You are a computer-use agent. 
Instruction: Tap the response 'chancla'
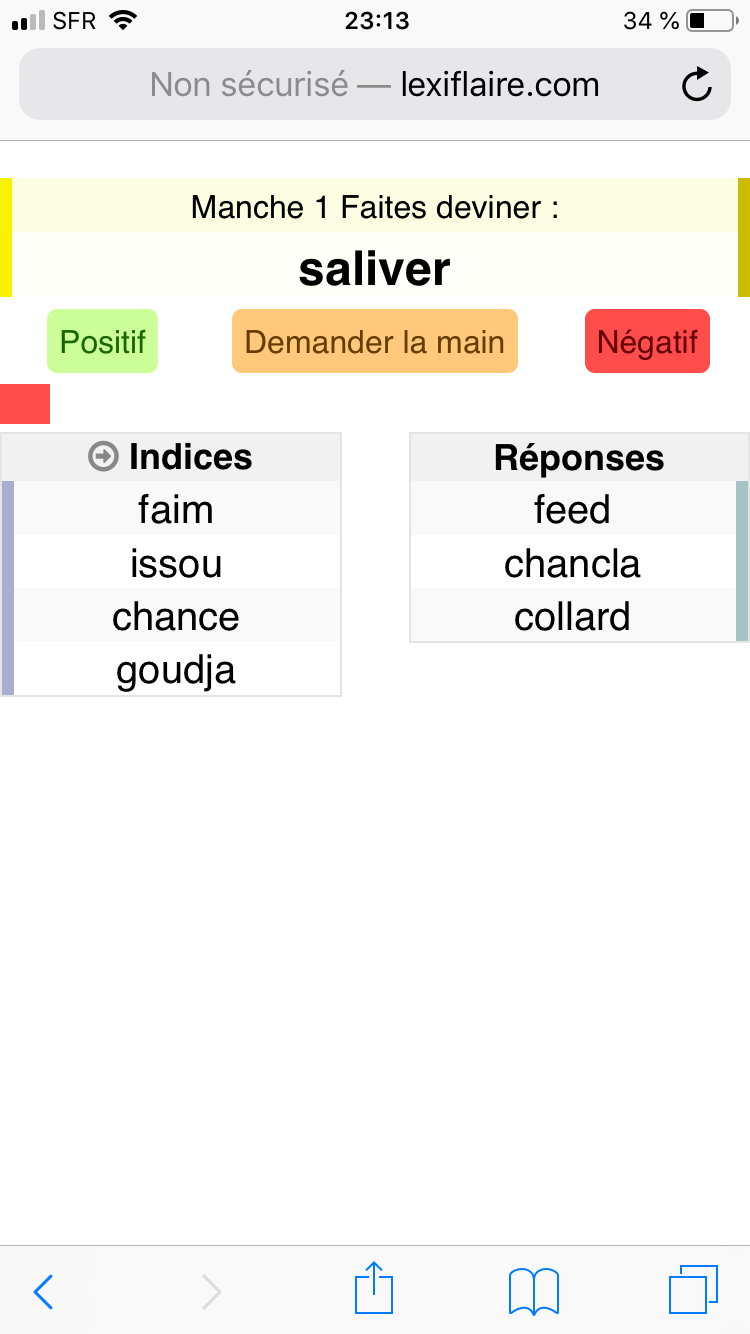[x=572, y=564]
